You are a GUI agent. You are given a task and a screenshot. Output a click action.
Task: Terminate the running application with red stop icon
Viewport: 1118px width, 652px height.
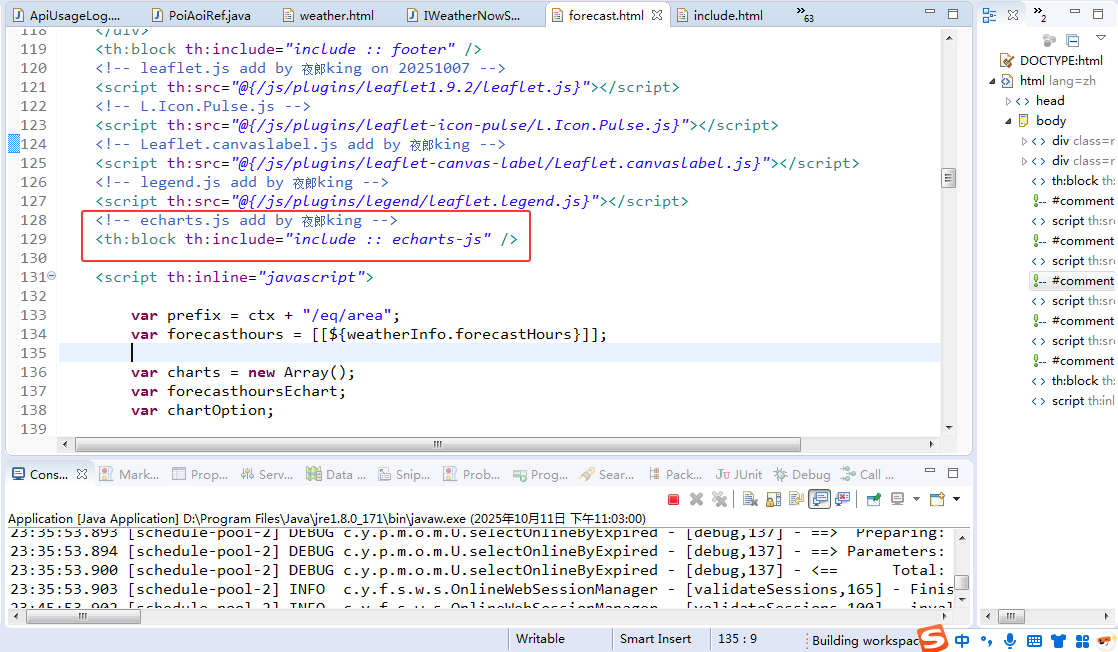[673, 499]
